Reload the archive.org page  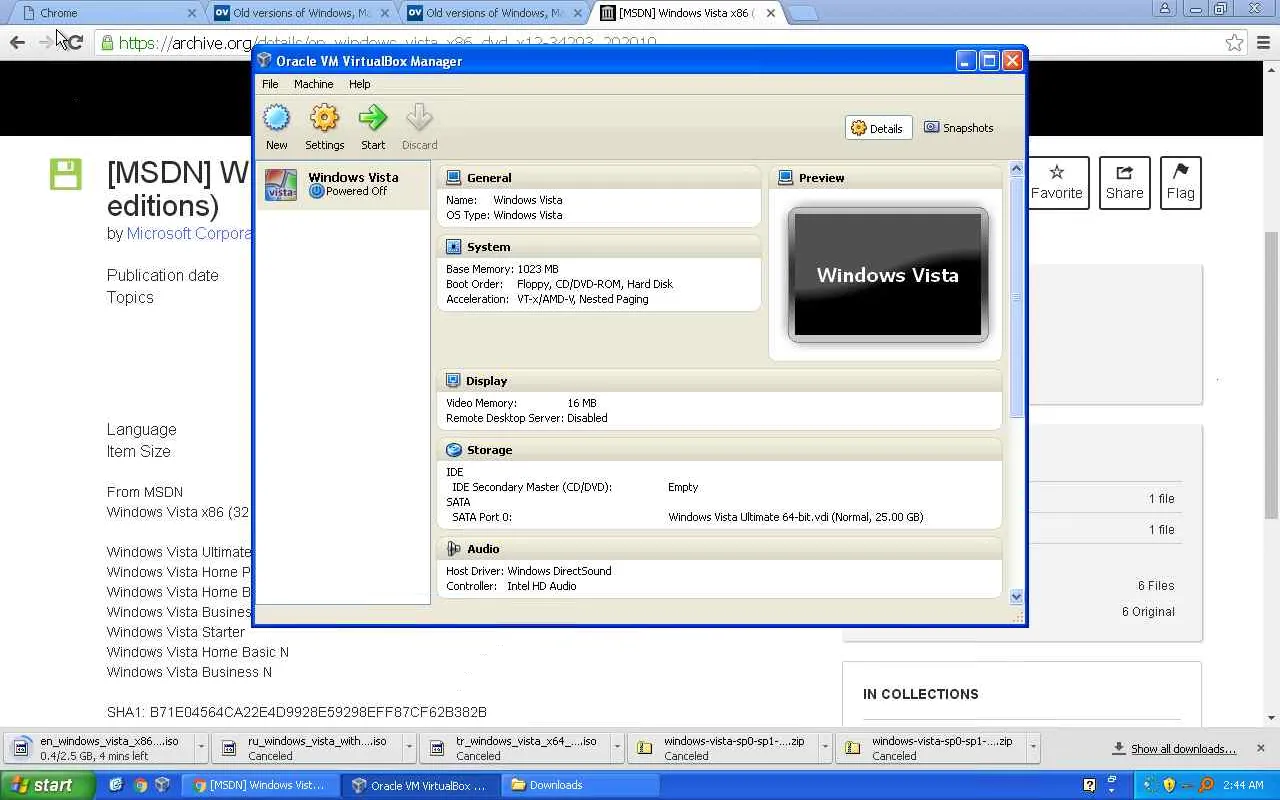coord(74,42)
